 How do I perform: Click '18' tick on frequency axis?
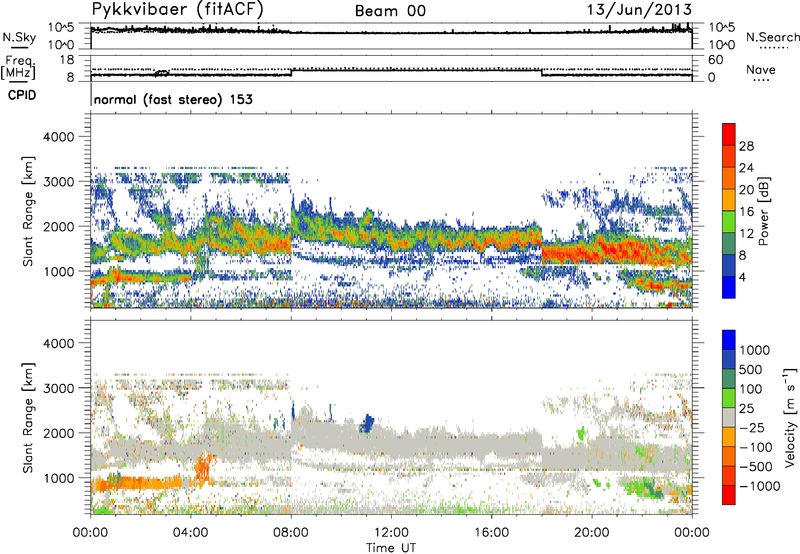[67, 60]
